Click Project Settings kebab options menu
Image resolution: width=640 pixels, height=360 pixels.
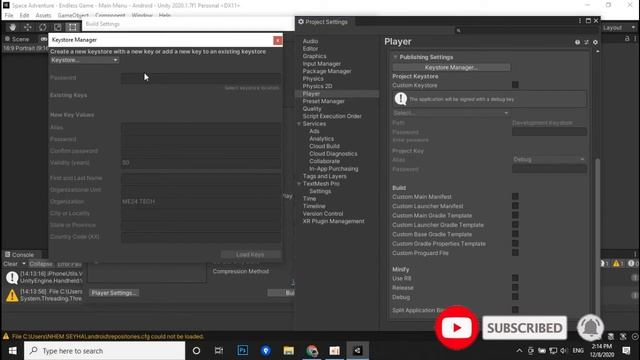pos(580,21)
